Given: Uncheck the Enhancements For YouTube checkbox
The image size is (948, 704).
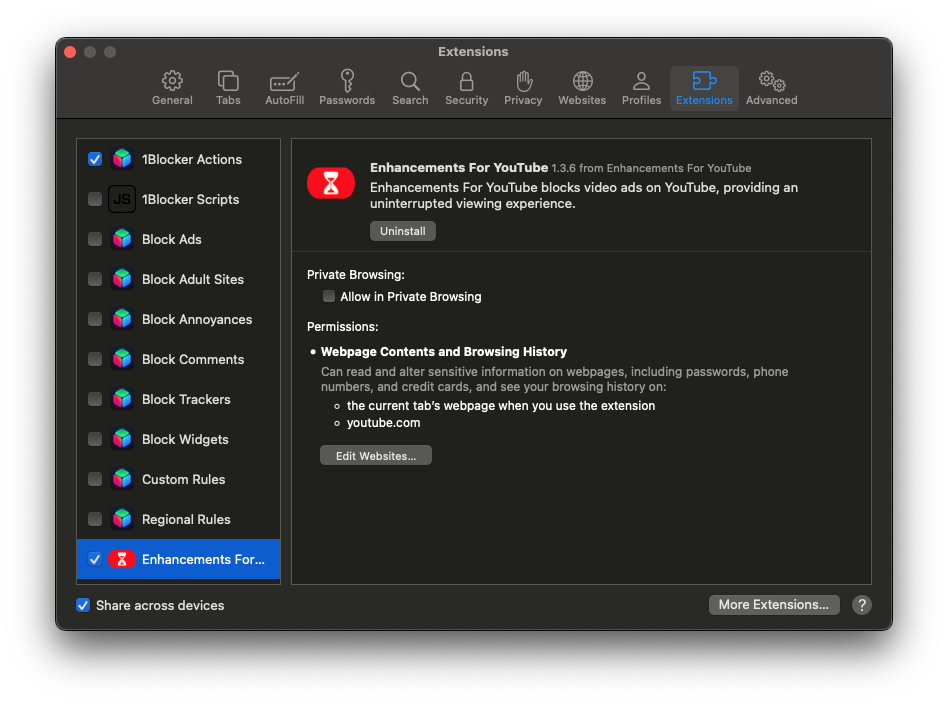Looking at the screenshot, I should pos(95,559).
